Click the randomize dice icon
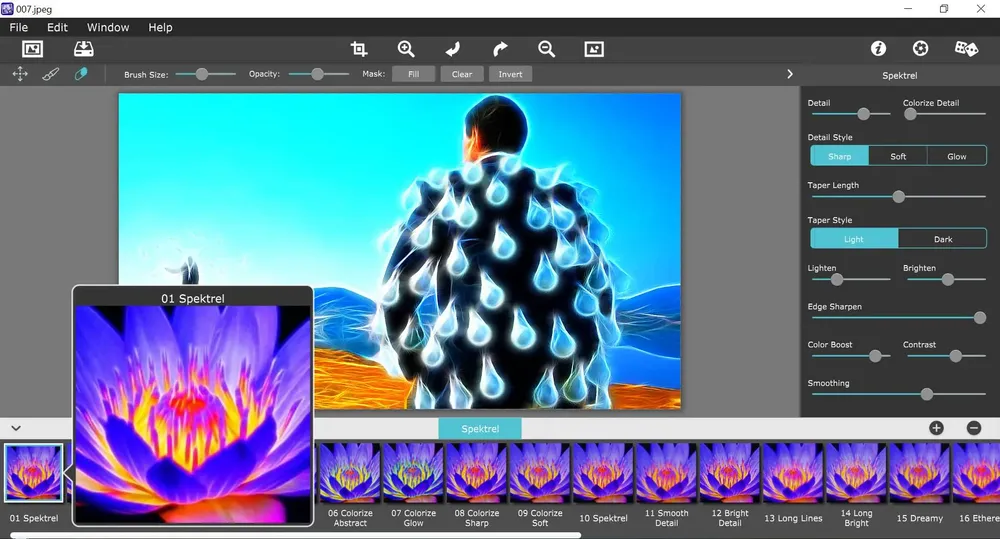This screenshot has width=1000, height=539. [x=966, y=48]
